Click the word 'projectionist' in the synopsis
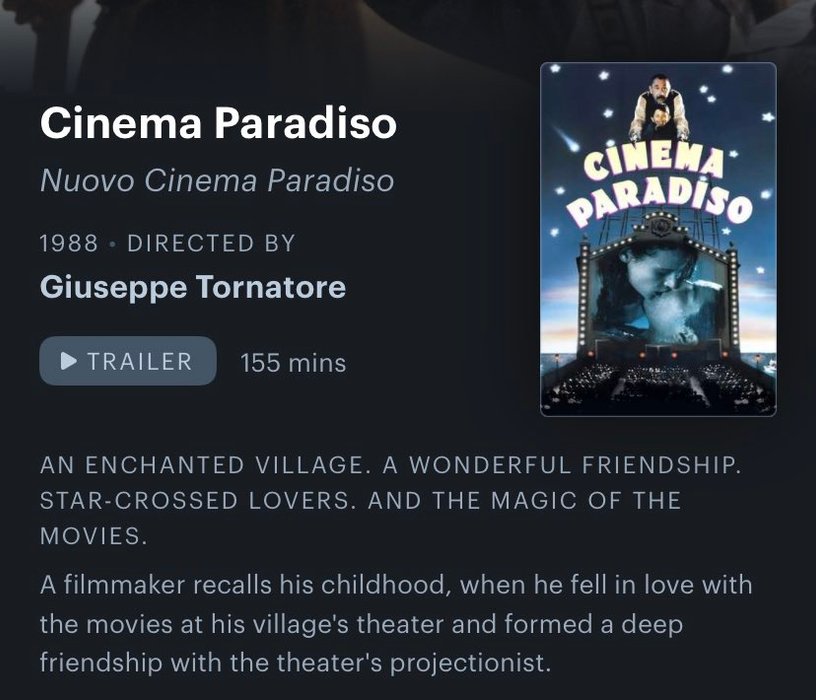This screenshot has height=700, width=816. pyautogui.click(x=470, y=663)
